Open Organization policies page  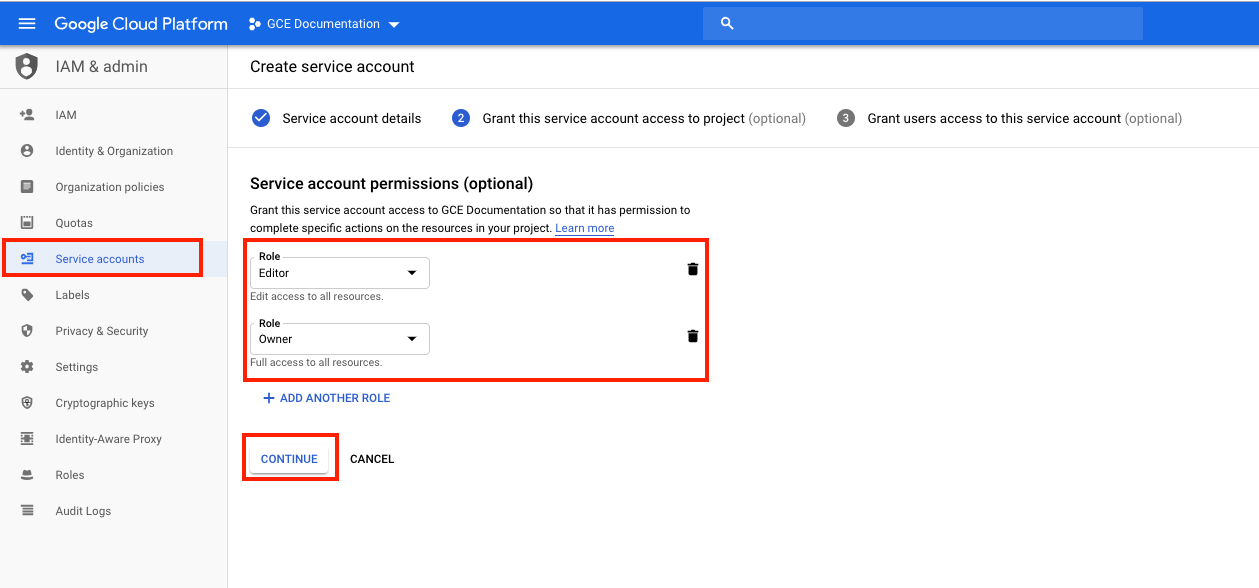pyautogui.click(x=110, y=187)
